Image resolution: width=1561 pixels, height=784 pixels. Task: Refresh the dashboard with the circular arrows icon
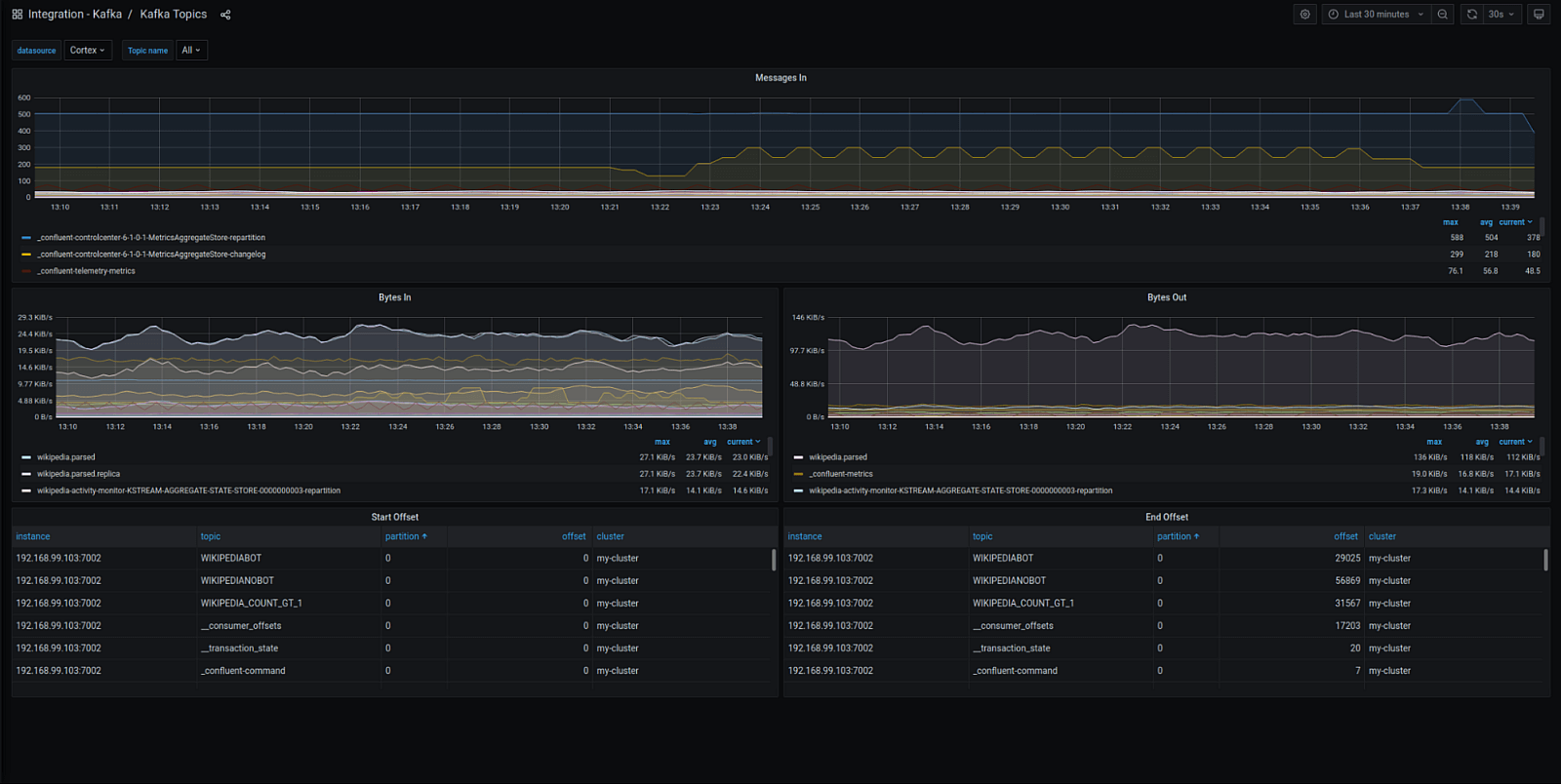coord(1471,15)
